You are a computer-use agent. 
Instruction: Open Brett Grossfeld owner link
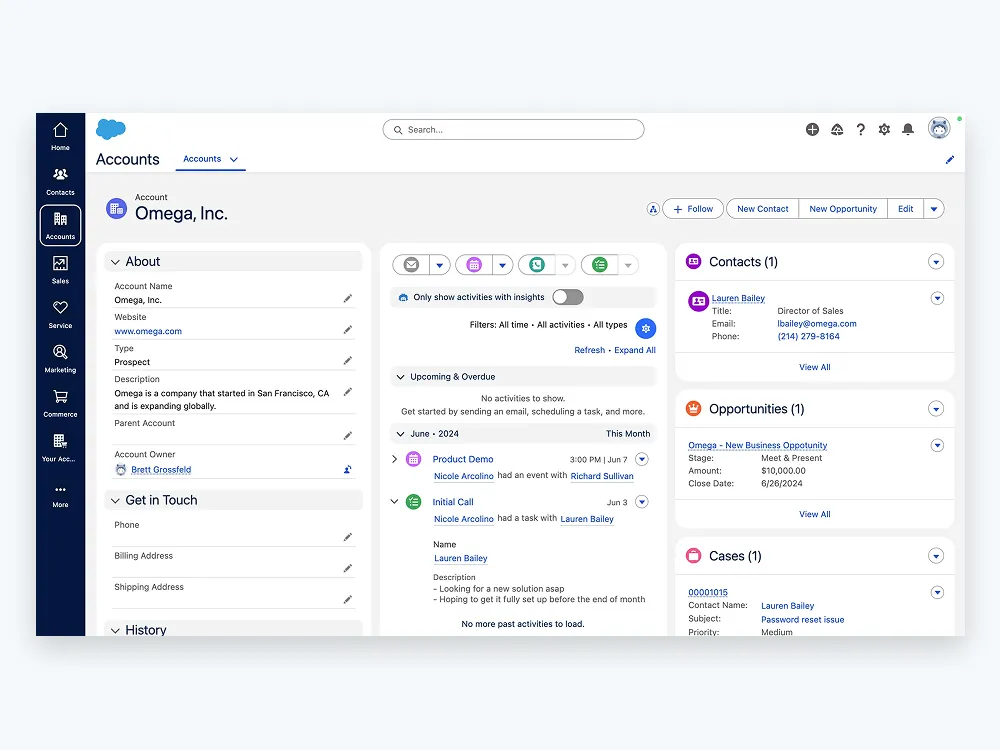[161, 470]
